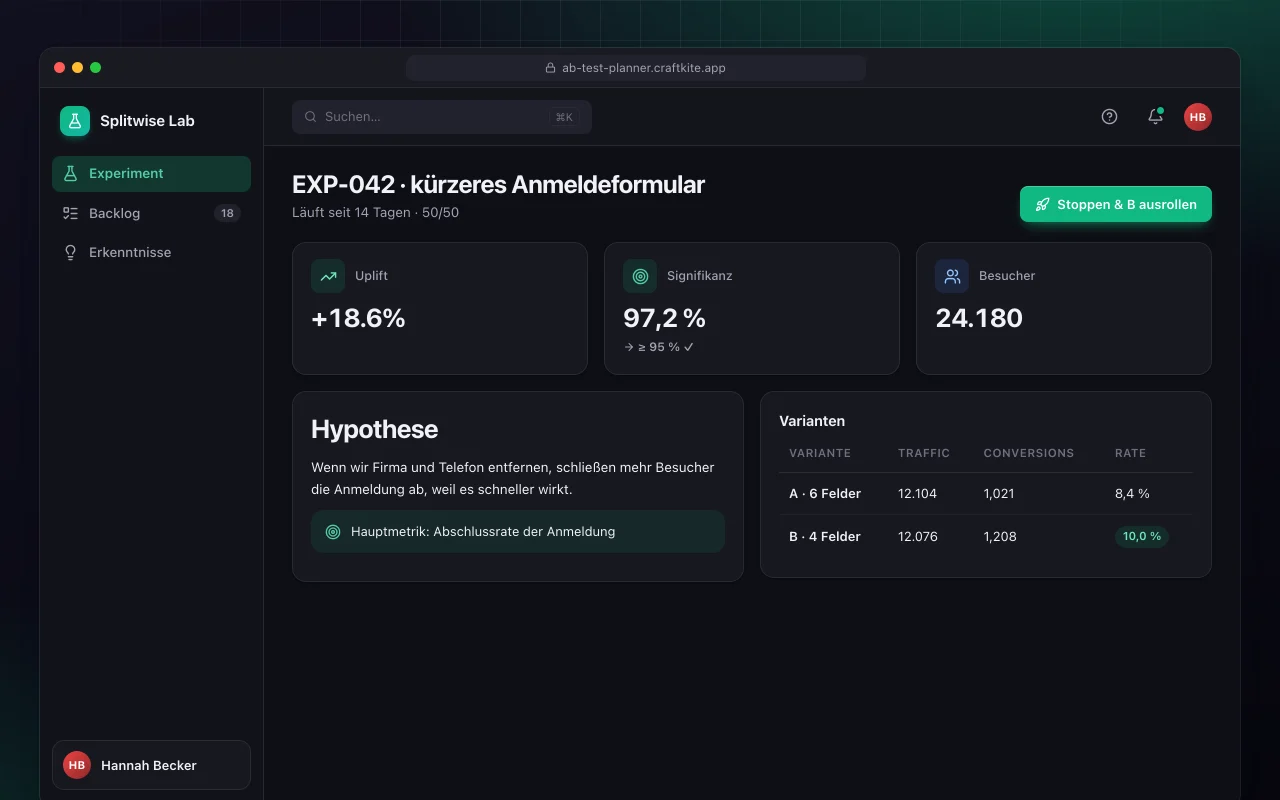Open the Backlog sidebar item
The height and width of the screenshot is (800, 1280).
(x=151, y=213)
